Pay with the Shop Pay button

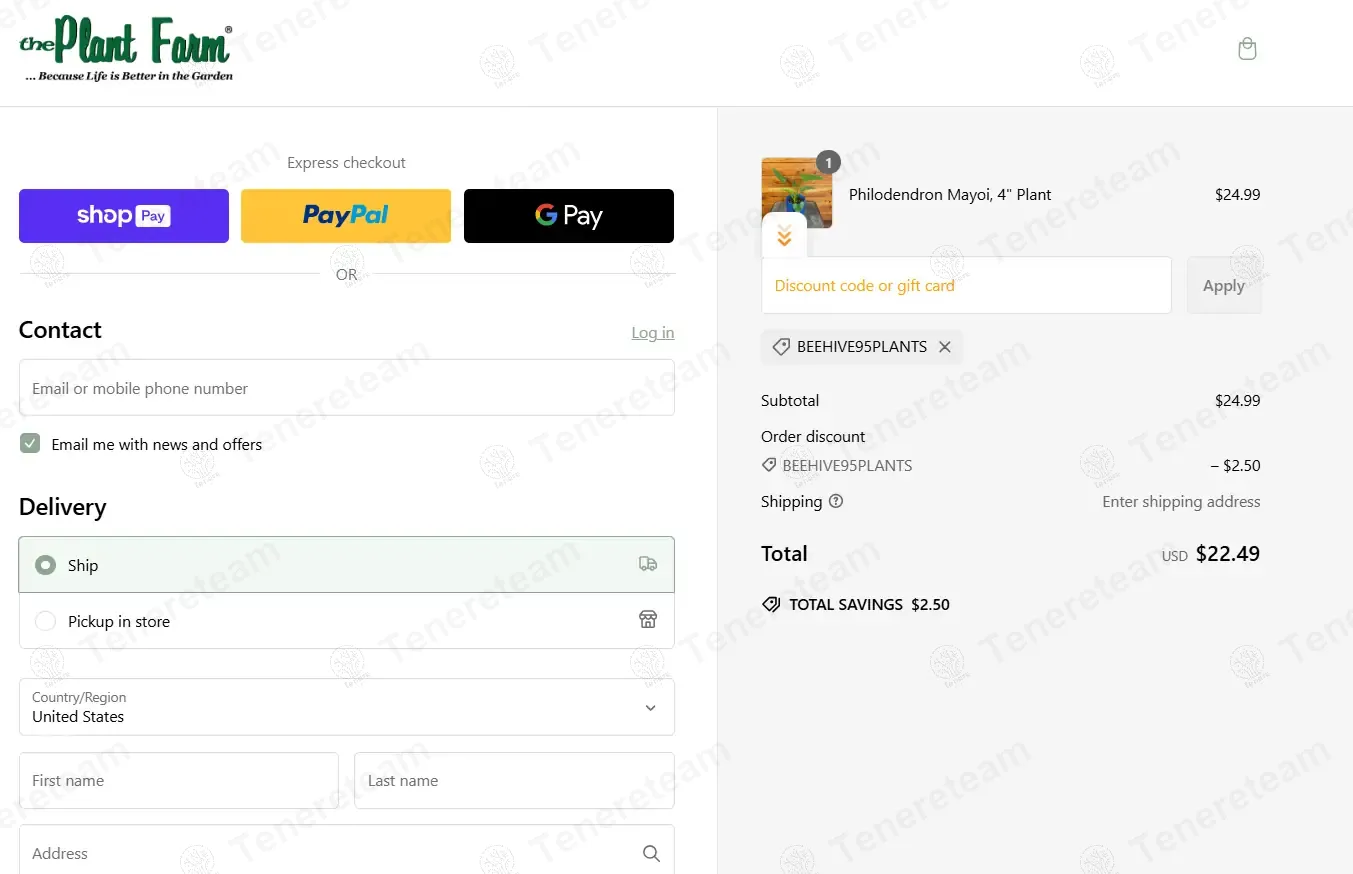124,216
